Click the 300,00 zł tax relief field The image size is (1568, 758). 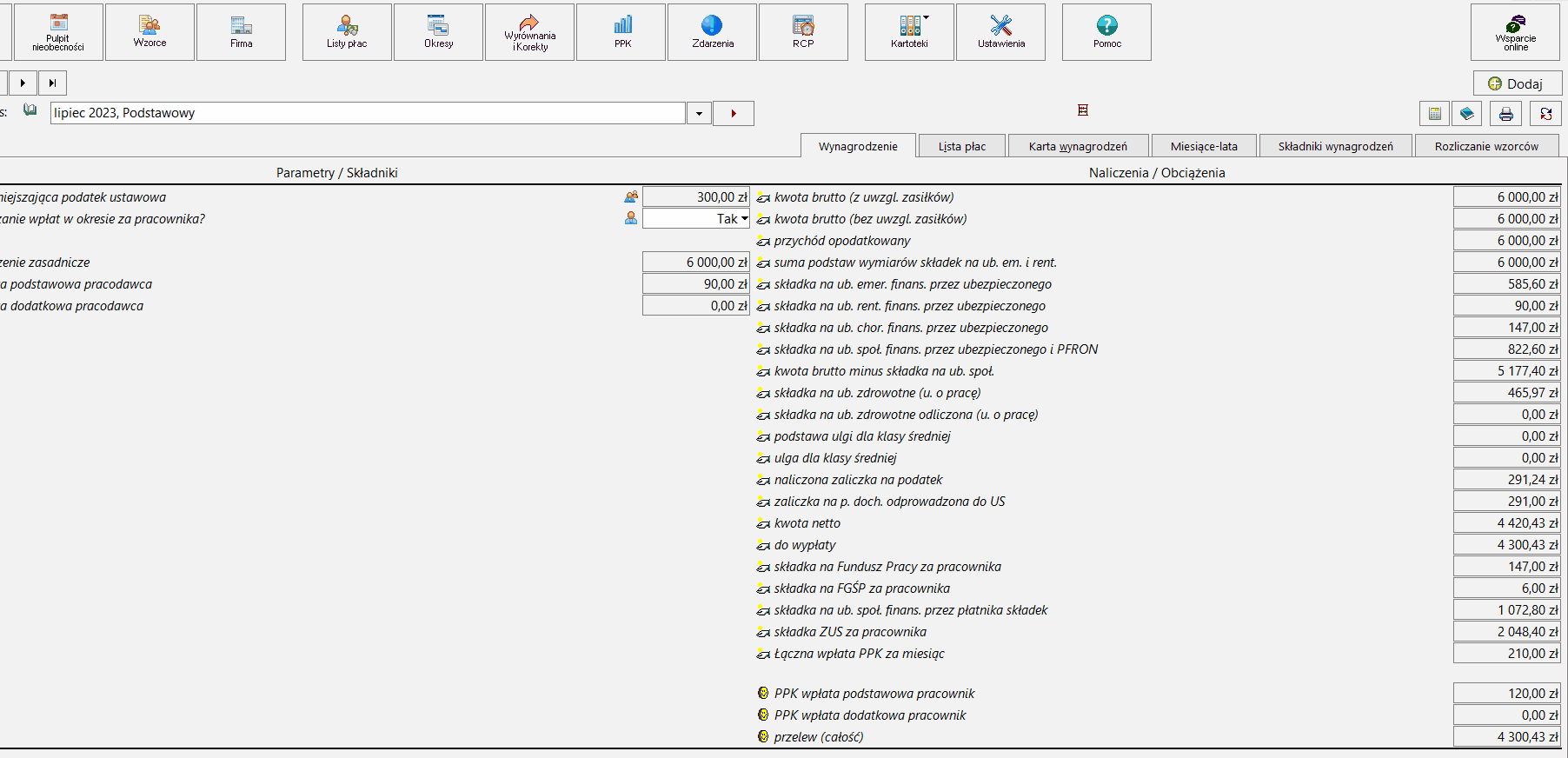point(695,197)
